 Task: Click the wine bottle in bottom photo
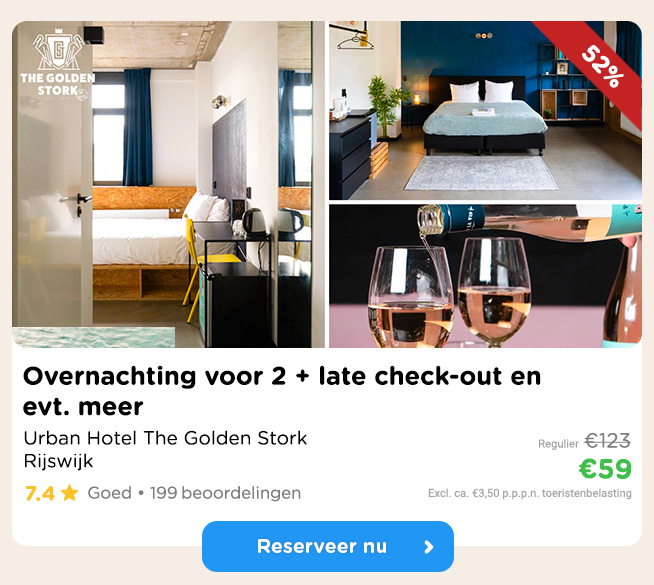click(x=530, y=221)
